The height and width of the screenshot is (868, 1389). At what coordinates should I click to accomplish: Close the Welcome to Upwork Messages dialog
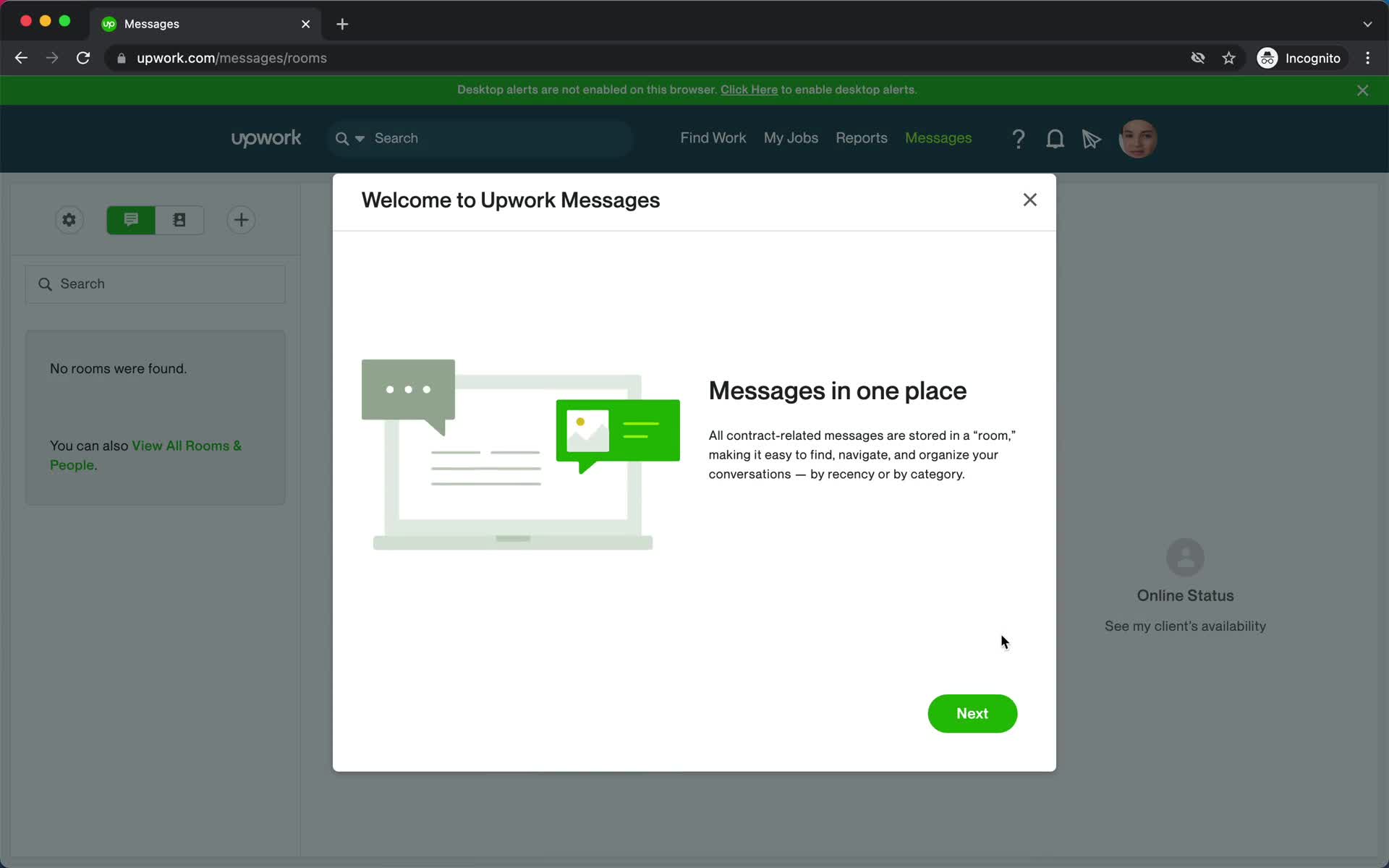[x=1030, y=200]
